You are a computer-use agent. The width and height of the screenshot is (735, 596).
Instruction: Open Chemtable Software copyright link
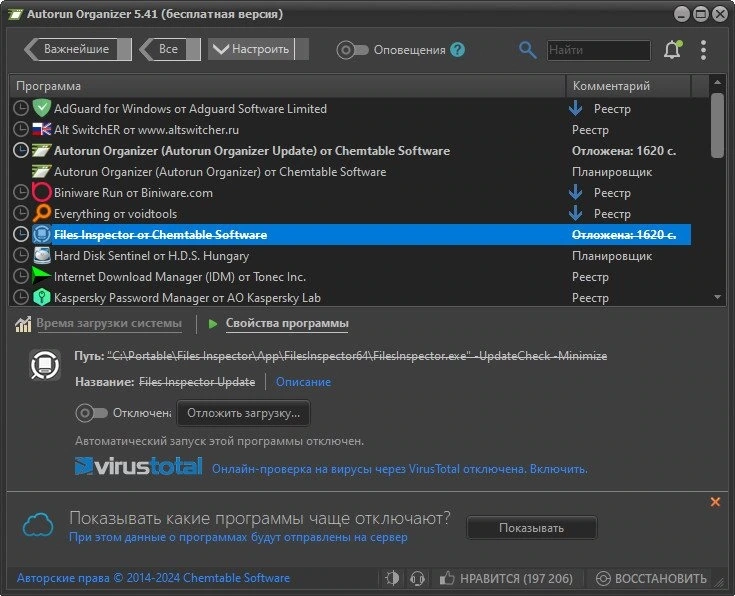153,578
